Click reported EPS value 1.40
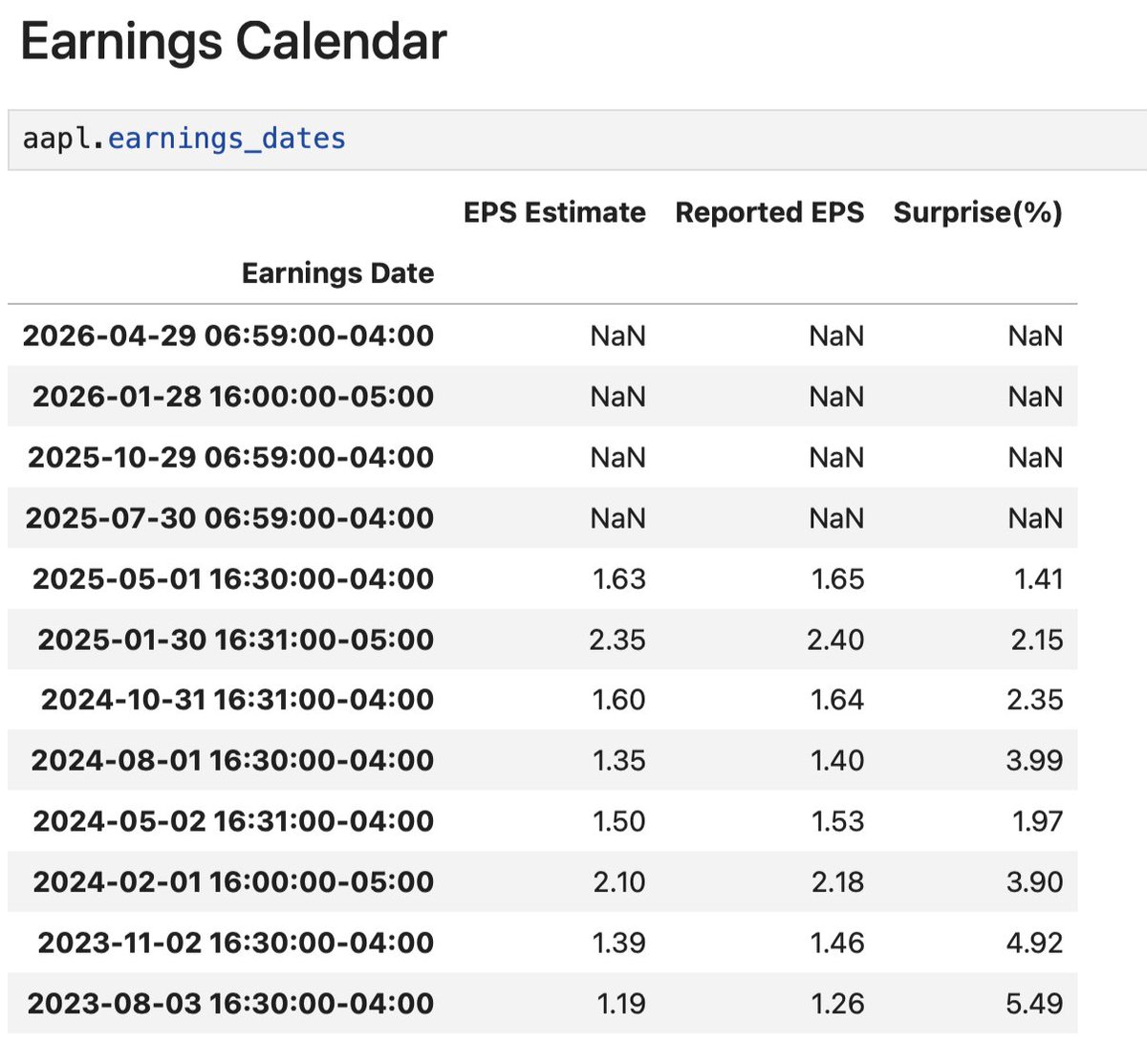This screenshot has width=1147, height=1064. point(837,760)
